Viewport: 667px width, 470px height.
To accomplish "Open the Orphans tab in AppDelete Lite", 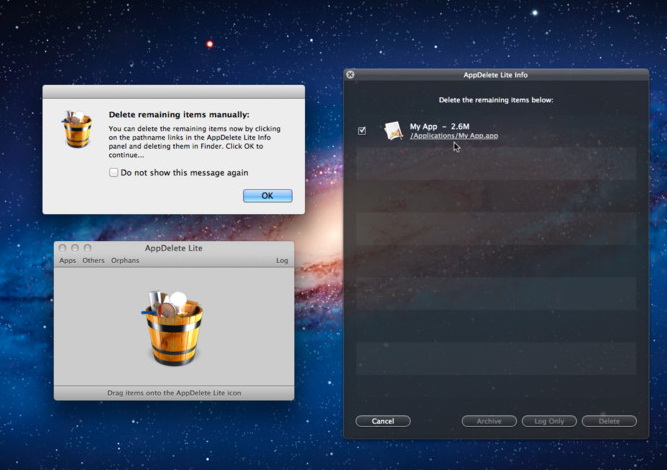I will click(125, 260).
